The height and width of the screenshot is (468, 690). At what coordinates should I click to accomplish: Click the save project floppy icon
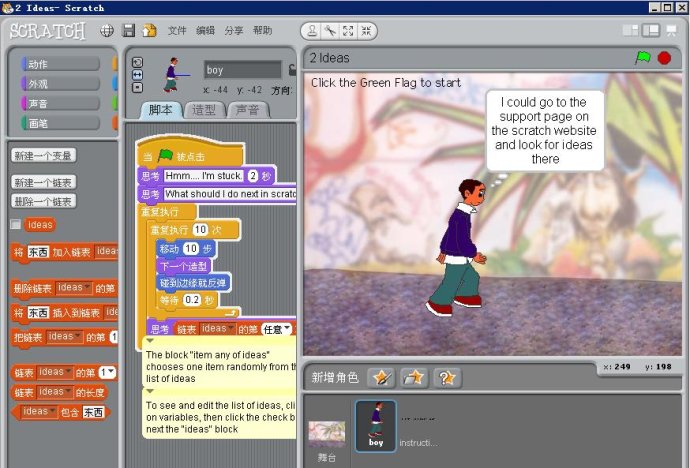(x=128, y=30)
